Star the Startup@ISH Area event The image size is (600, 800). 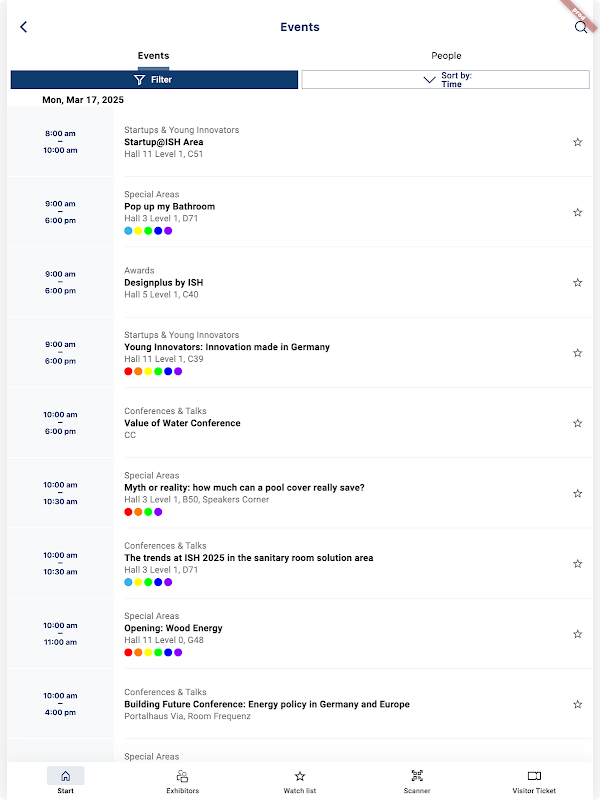click(578, 142)
